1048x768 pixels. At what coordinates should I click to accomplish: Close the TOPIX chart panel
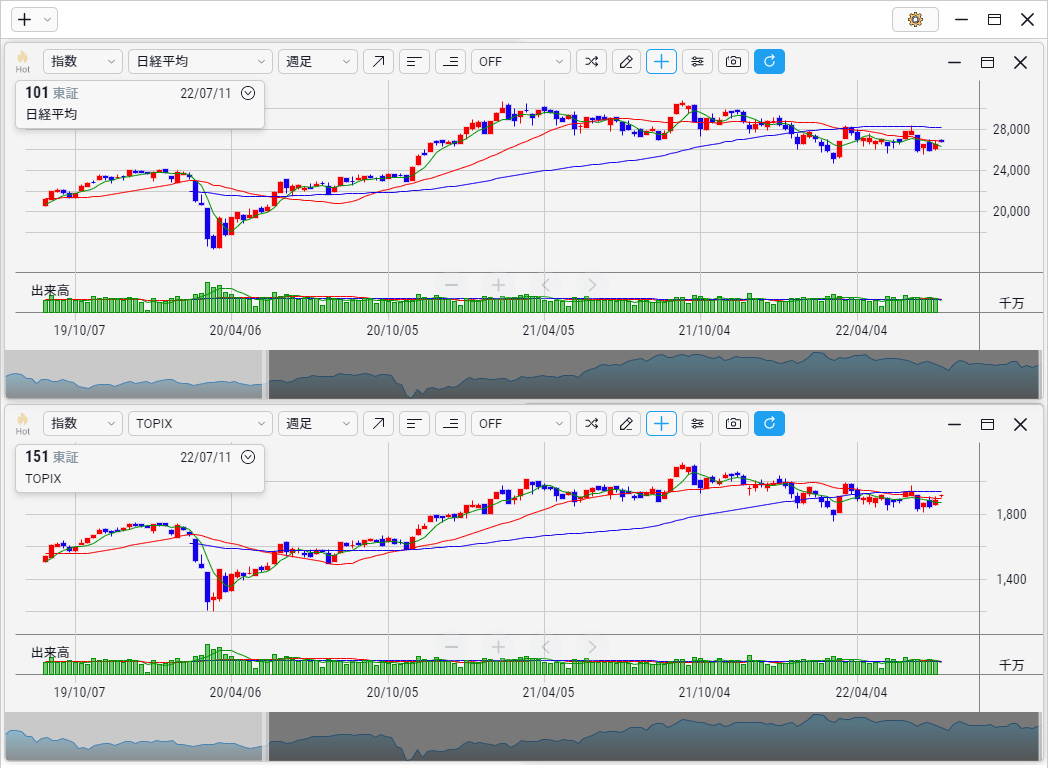point(1020,424)
